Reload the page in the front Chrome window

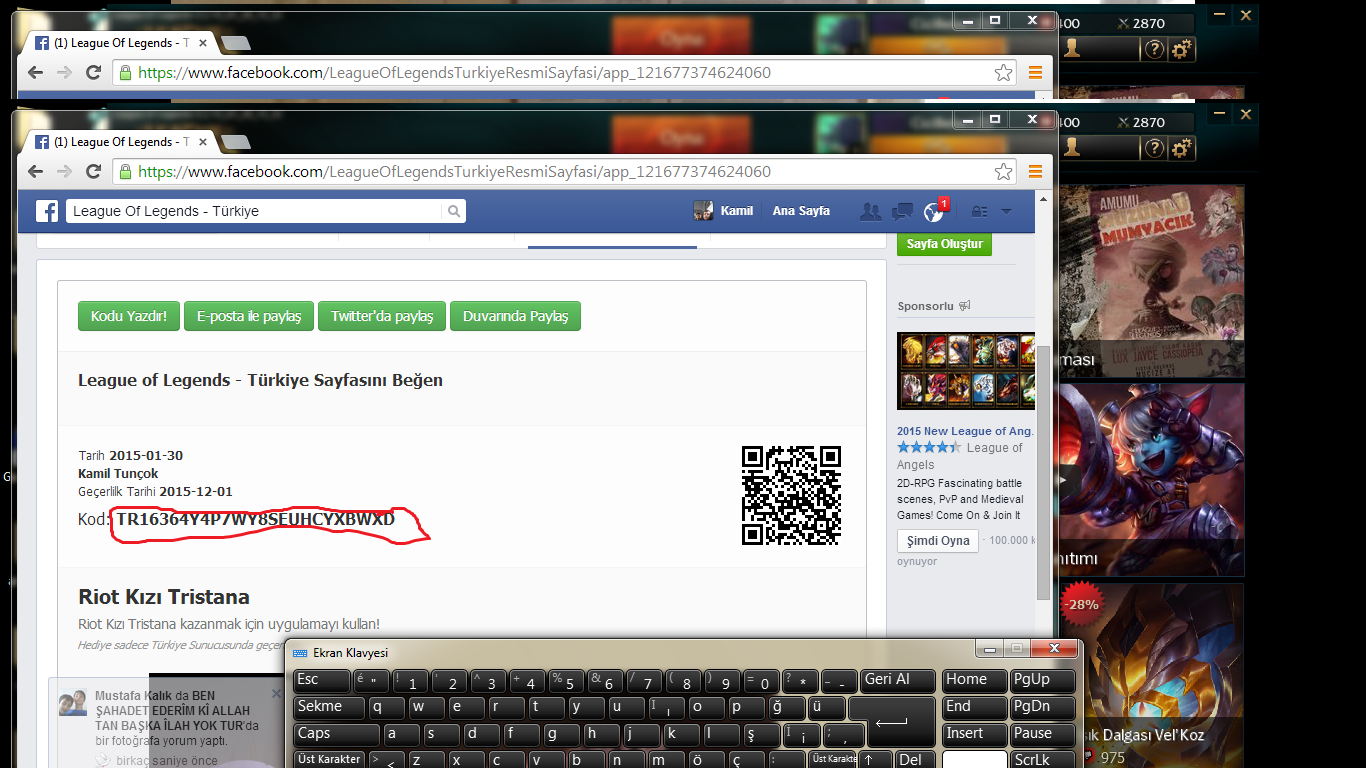(x=93, y=172)
